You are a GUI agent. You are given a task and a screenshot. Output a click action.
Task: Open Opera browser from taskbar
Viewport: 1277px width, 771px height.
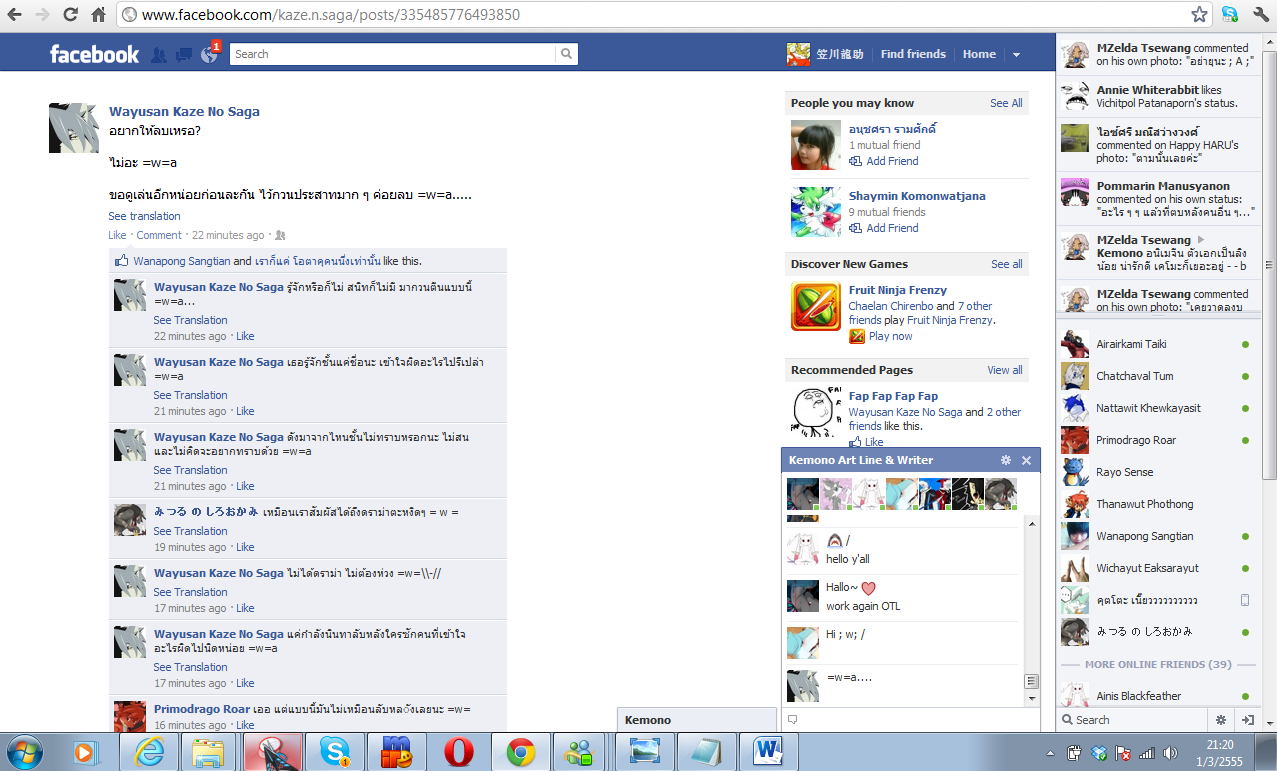click(x=459, y=751)
